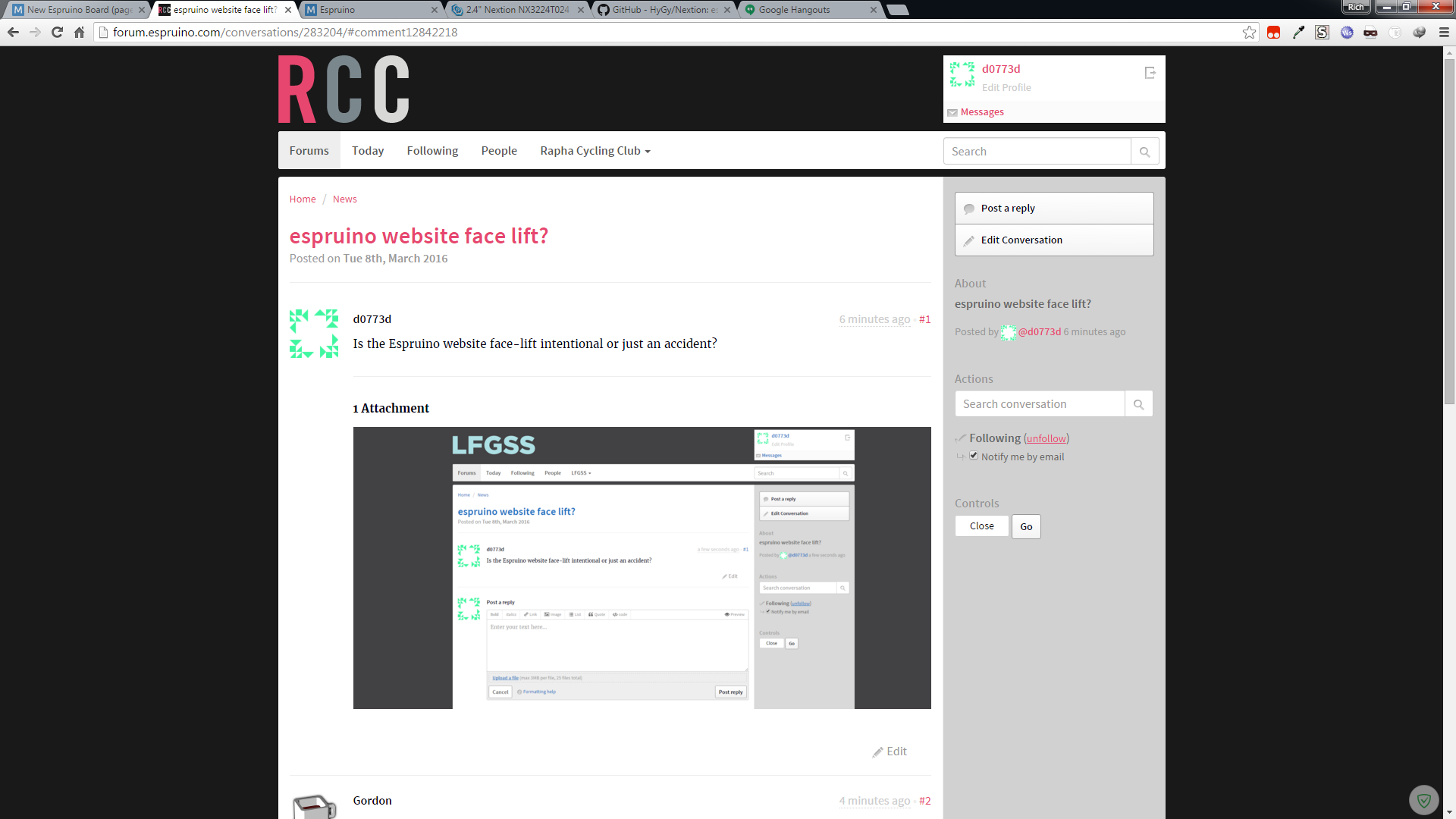Click the green shield icon at bottom right
This screenshot has width=1456, height=819.
click(x=1423, y=800)
